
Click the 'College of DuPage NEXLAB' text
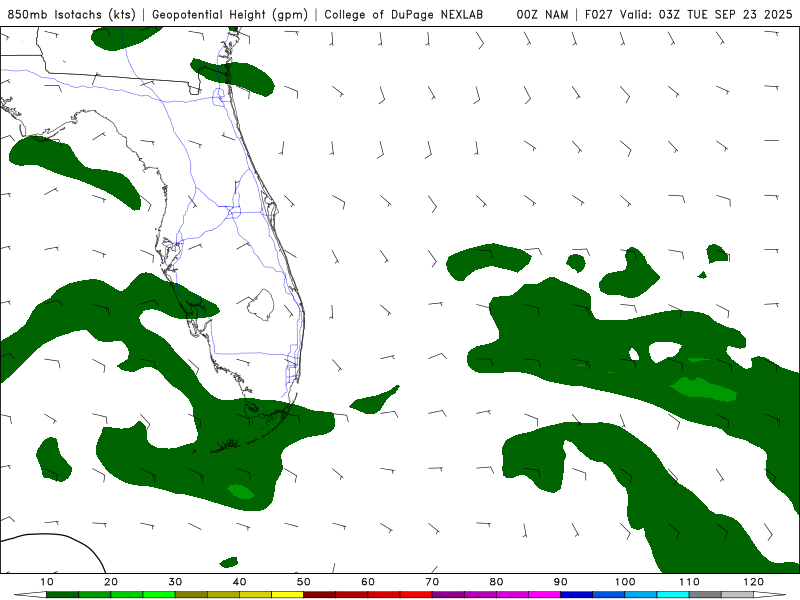tap(403, 15)
